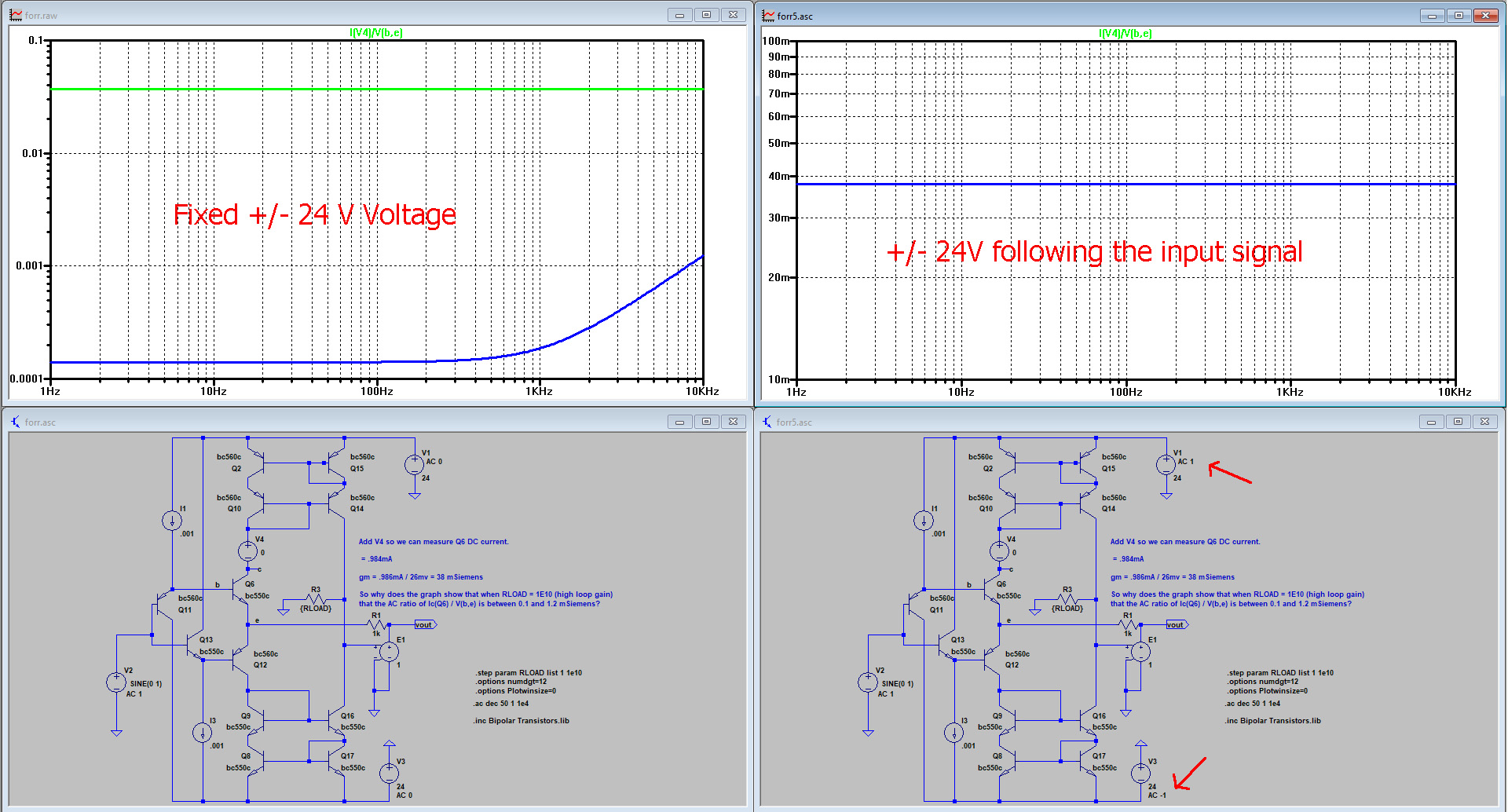Select transistor Q13 bc550c in forr.asc
This screenshot has width=1508, height=812.
pos(194,646)
